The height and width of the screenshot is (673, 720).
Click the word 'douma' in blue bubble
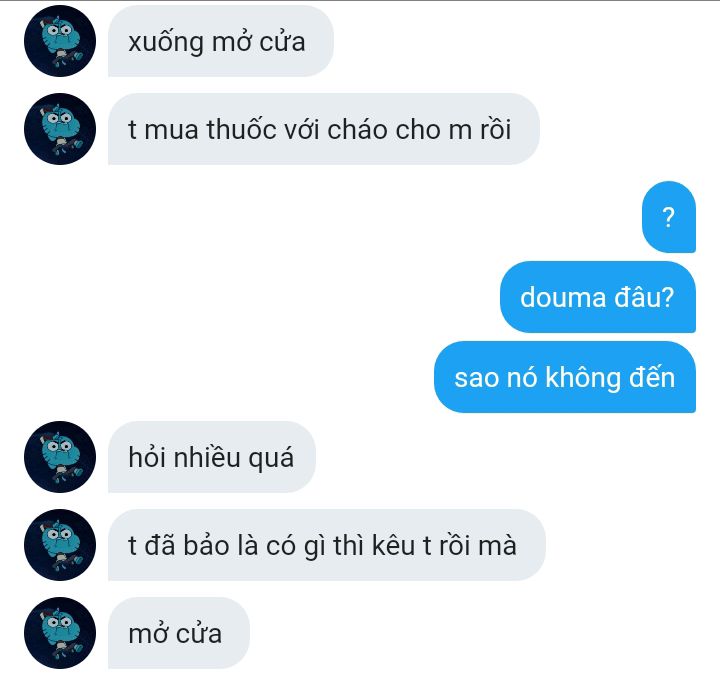point(563,297)
